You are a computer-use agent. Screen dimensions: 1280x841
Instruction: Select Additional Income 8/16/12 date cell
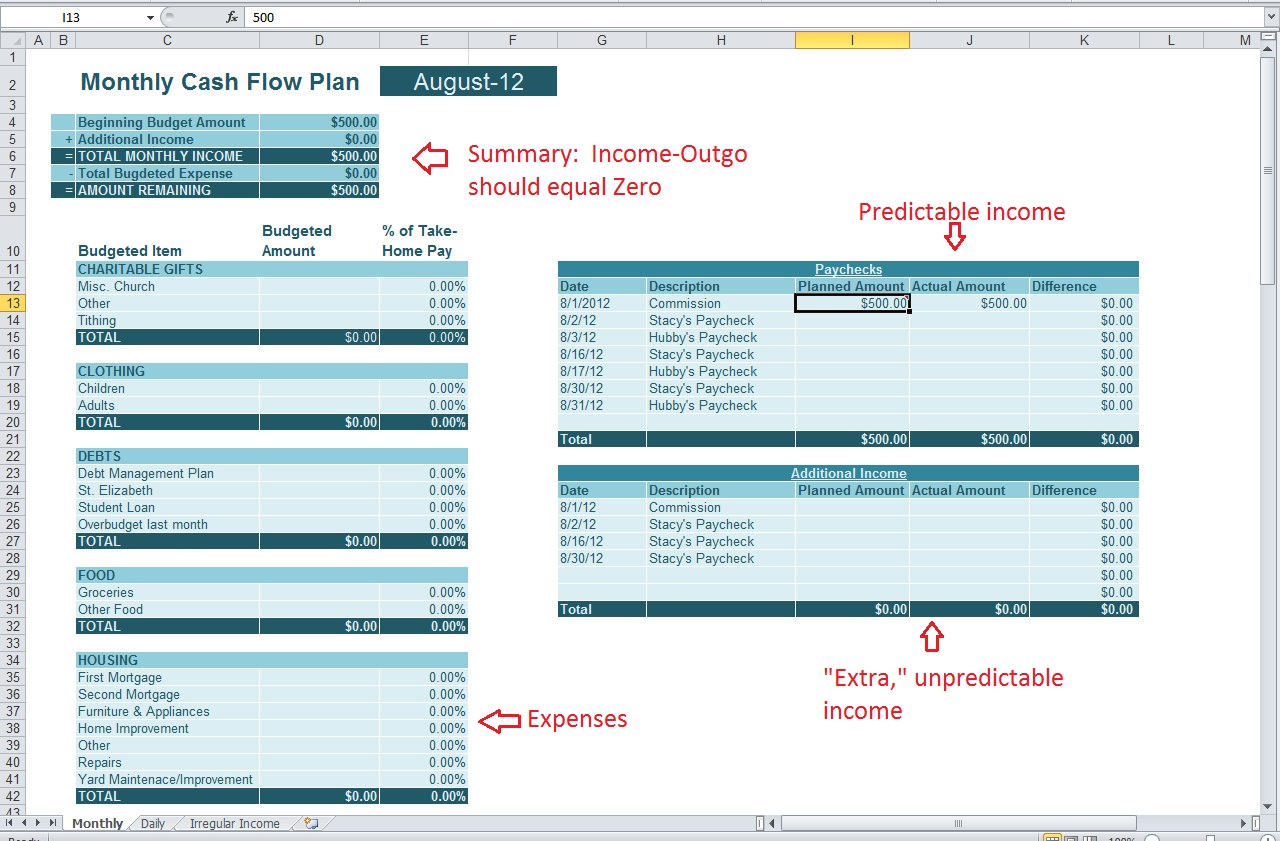tap(602, 541)
